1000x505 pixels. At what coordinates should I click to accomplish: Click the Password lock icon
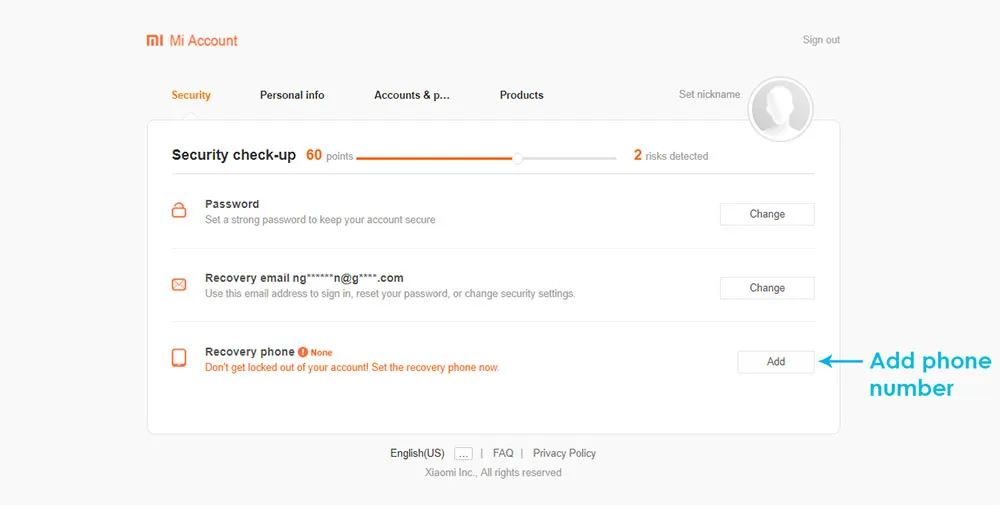pyautogui.click(x=179, y=210)
